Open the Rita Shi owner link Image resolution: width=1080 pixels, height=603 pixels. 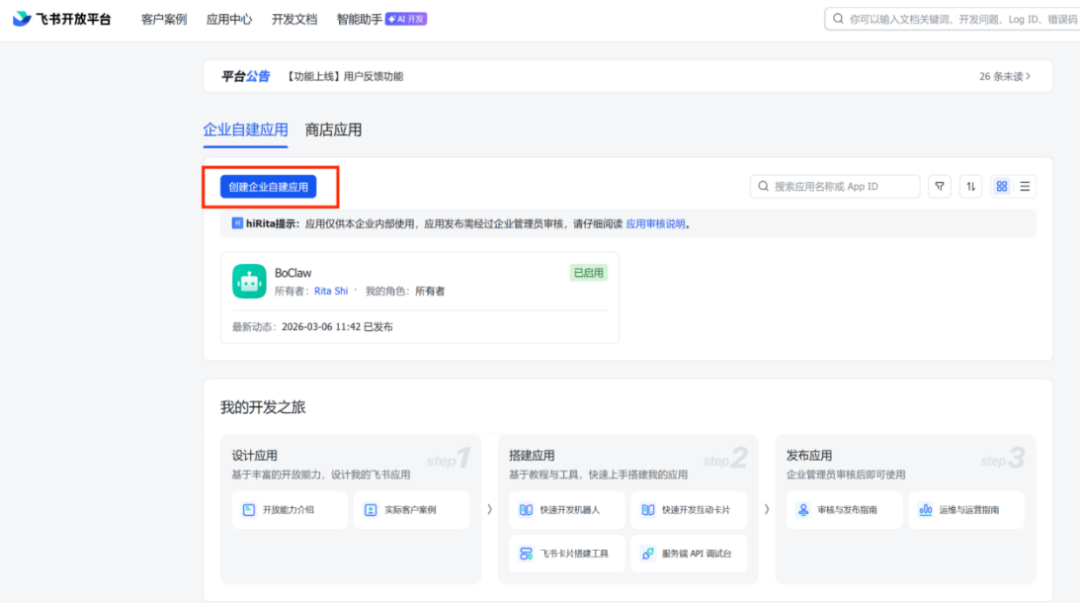331,291
